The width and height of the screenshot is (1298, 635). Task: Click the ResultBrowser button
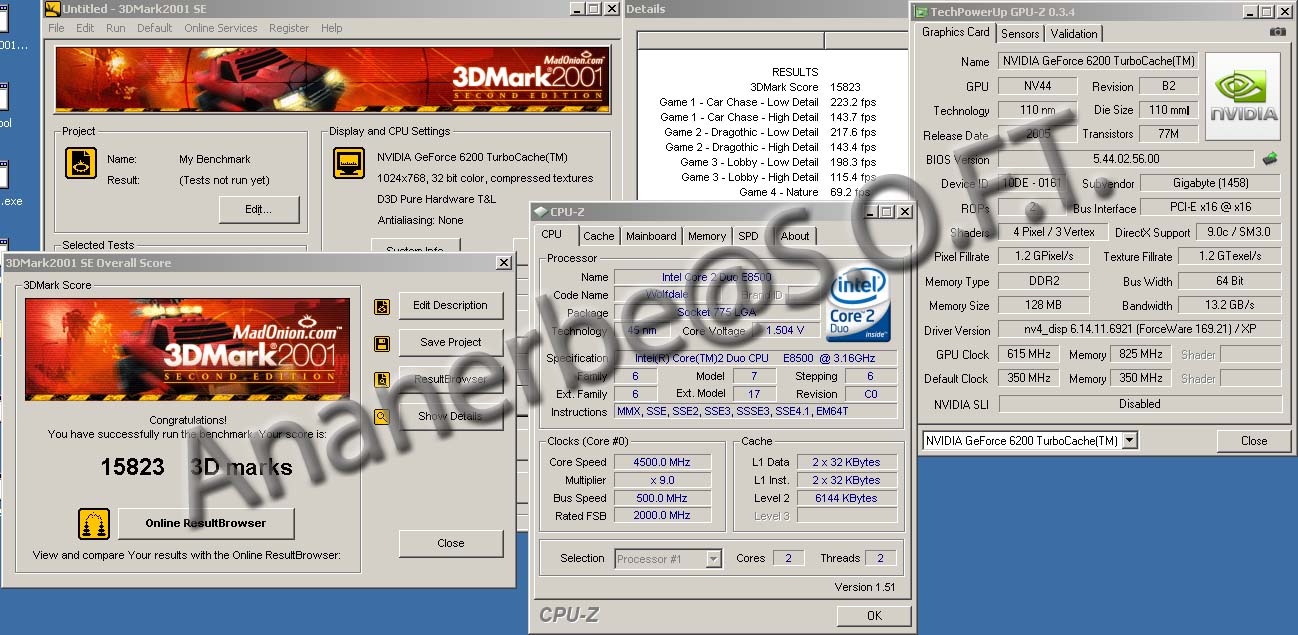451,380
